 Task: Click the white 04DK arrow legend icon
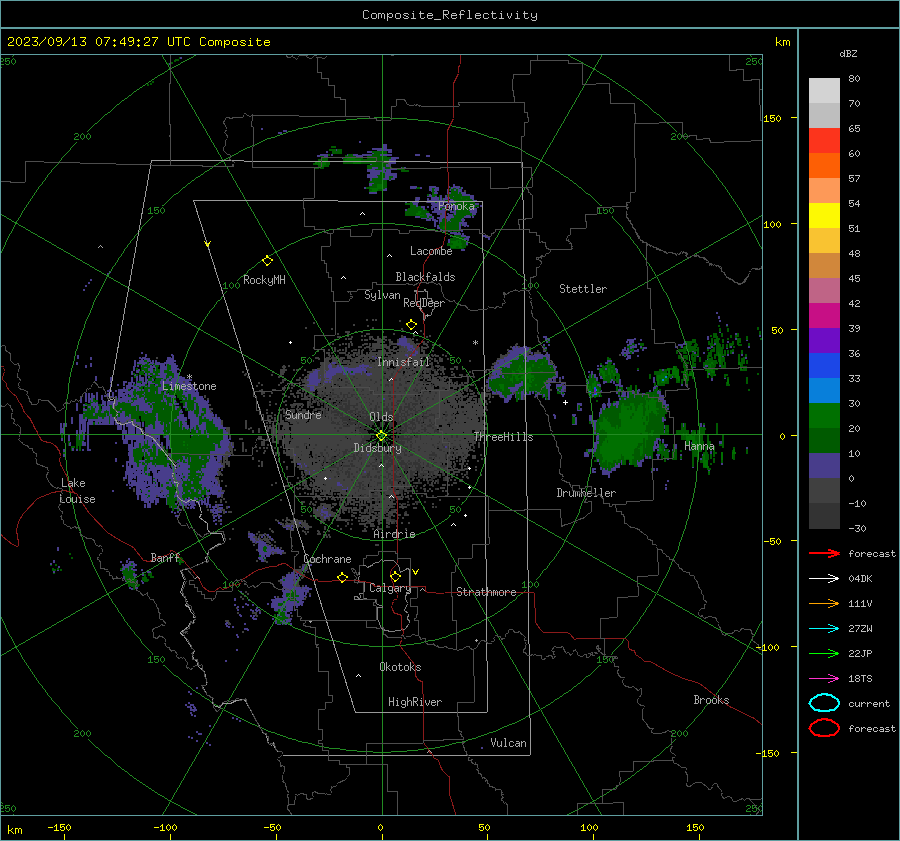point(824,578)
